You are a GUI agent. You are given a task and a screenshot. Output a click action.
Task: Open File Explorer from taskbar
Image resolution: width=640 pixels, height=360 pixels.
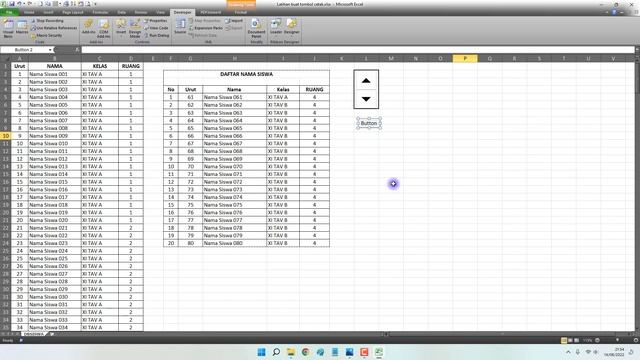(x=291, y=352)
